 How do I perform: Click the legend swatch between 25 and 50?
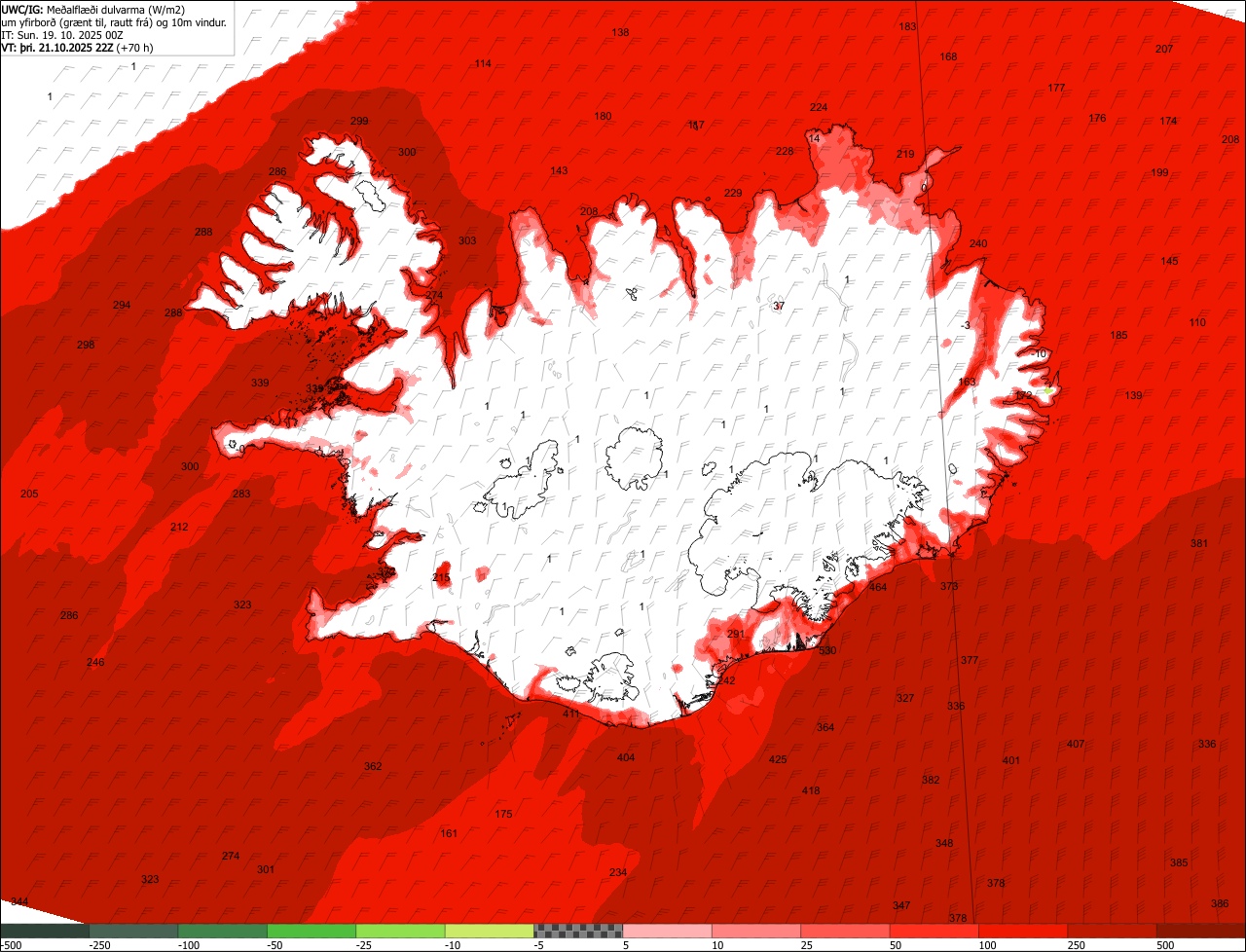[845, 931]
